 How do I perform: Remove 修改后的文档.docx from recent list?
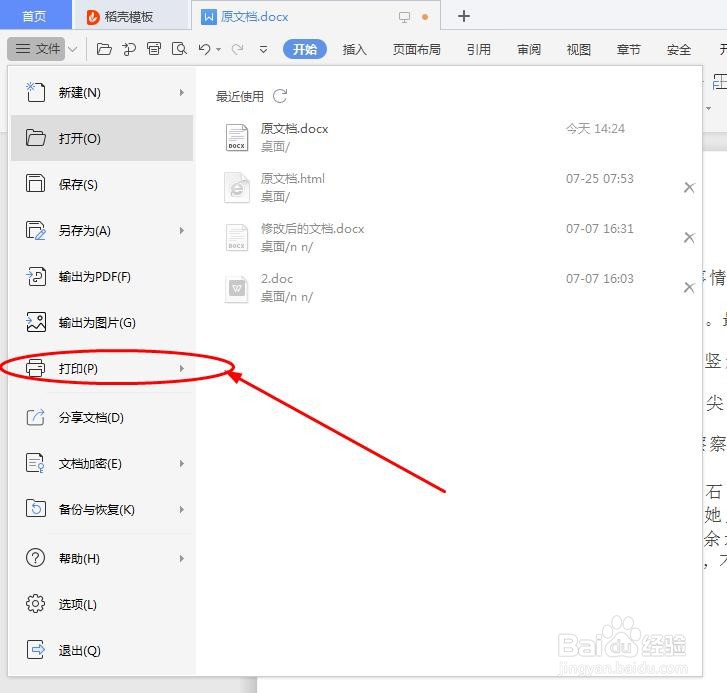point(689,237)
